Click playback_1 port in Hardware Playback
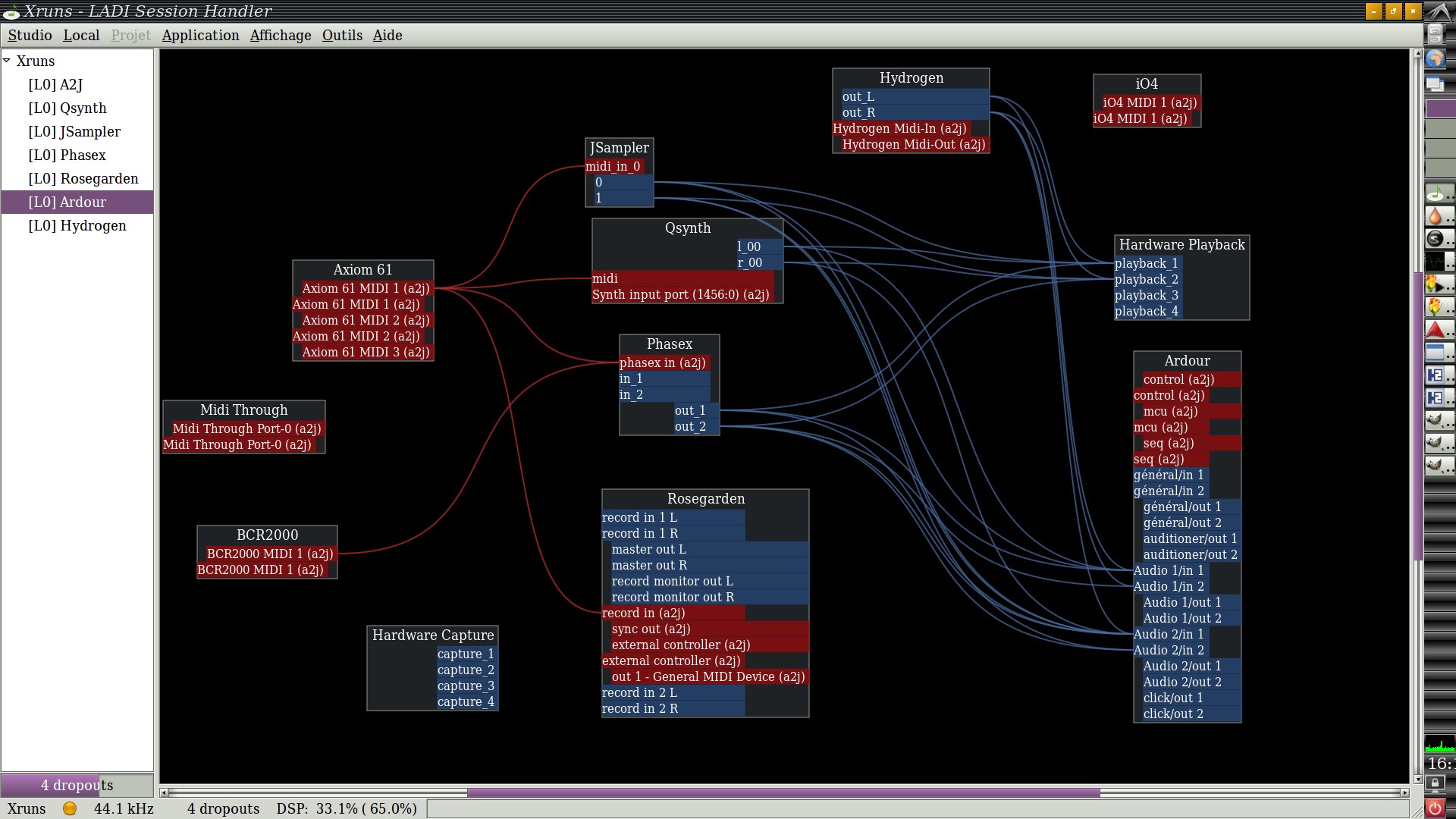The width and height of the screenshot is (1456, 819). coord(1146,264)
